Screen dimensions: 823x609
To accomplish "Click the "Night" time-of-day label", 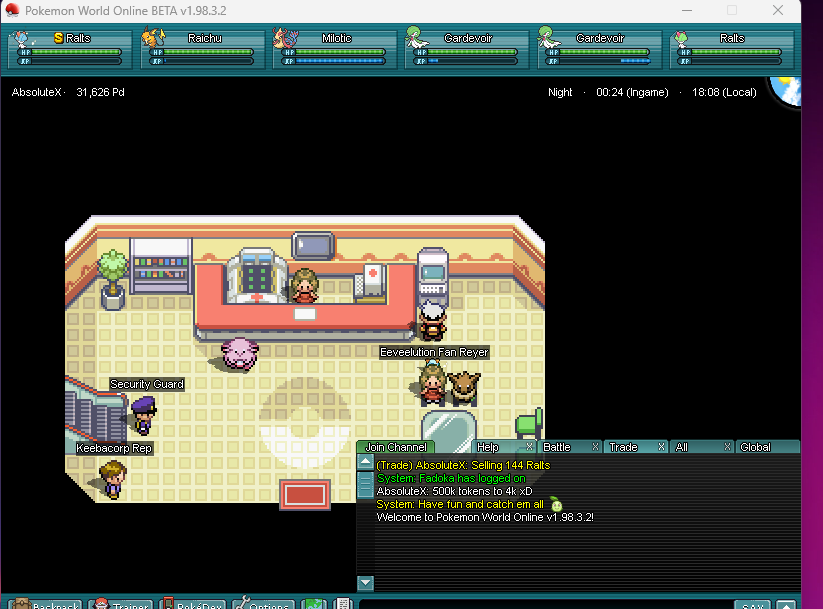I will (x=560, y=92).
